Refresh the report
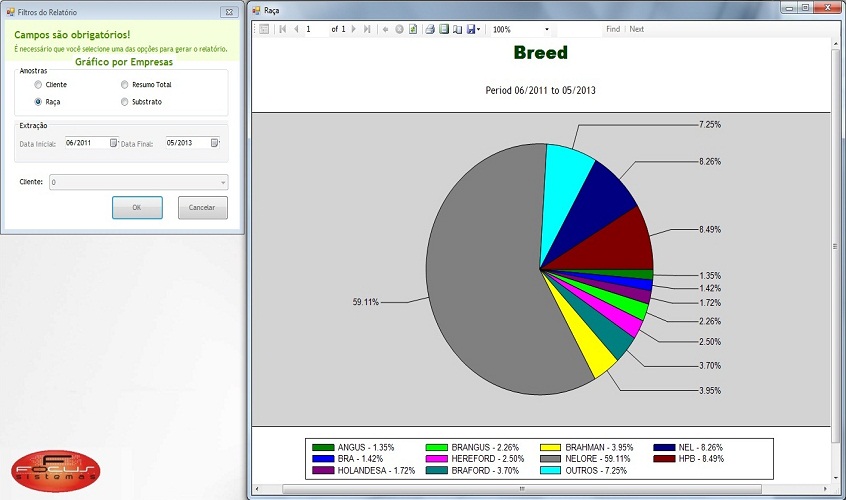846x500 pixels. 413,29
